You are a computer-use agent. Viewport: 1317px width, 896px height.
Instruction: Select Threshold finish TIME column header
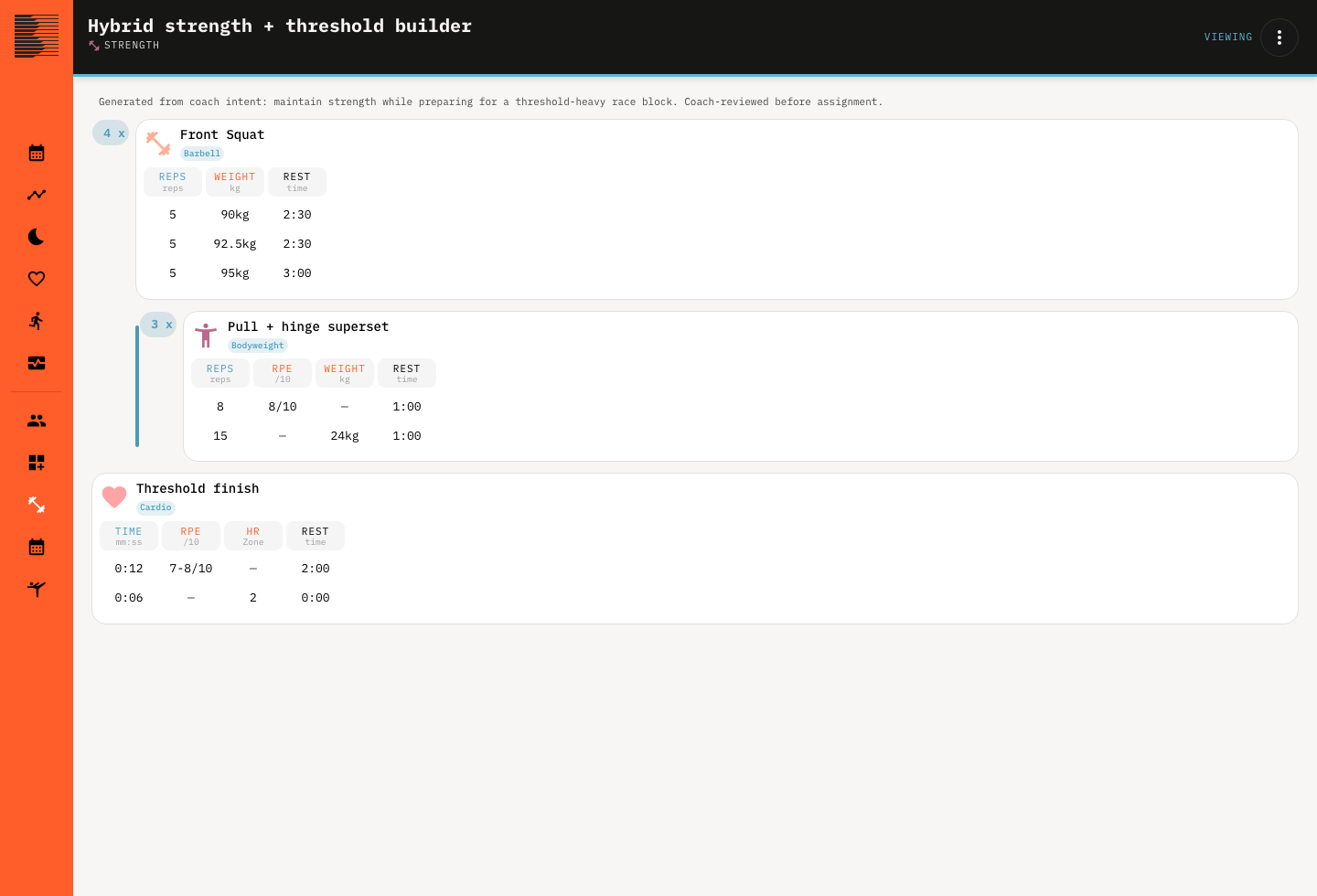[x=129, y=536]
